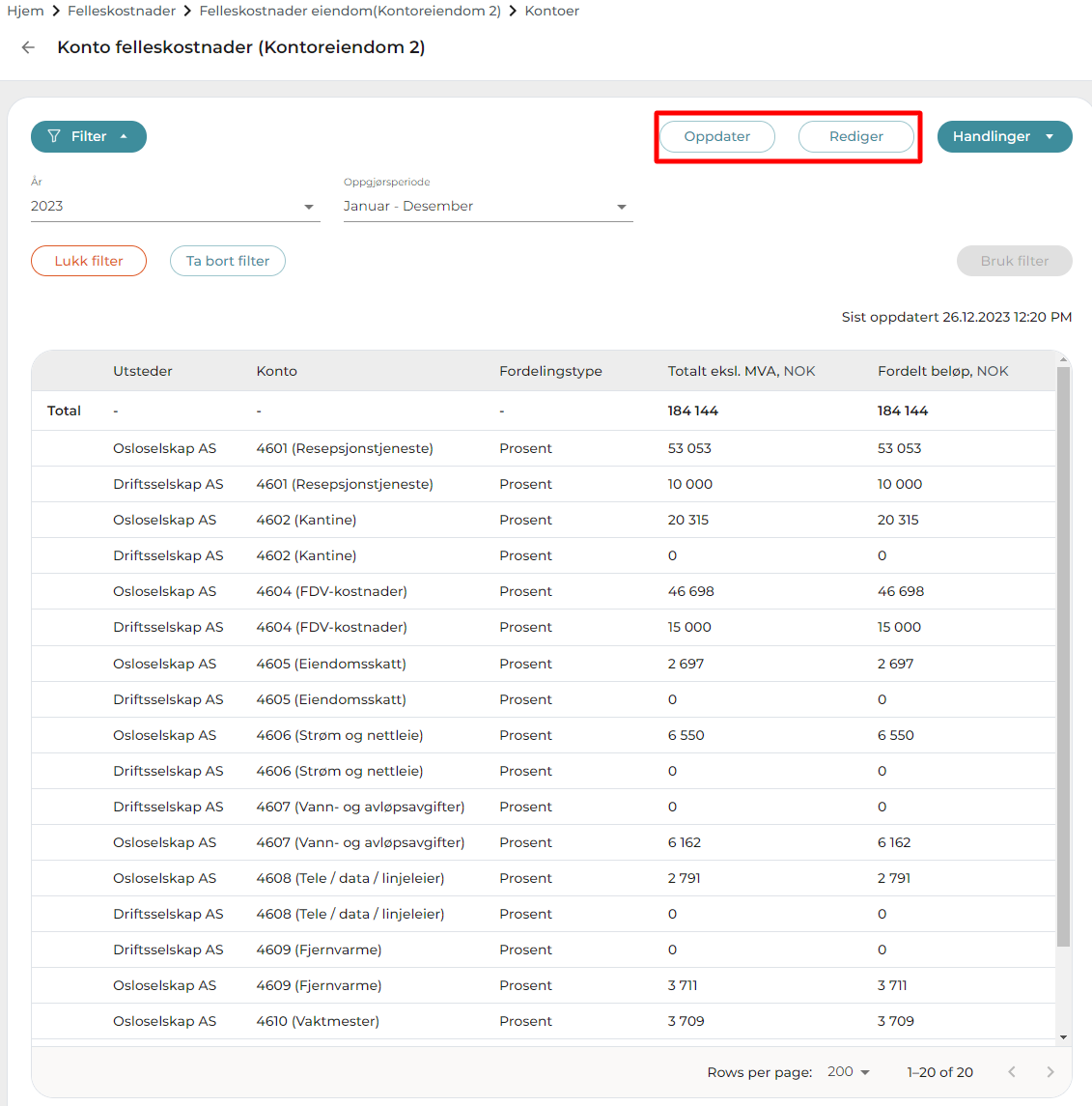Open the Handlinger dropdown menu
Image resolution: width=1092 pixels, height=1106 pixels.
pos(1004,136)
